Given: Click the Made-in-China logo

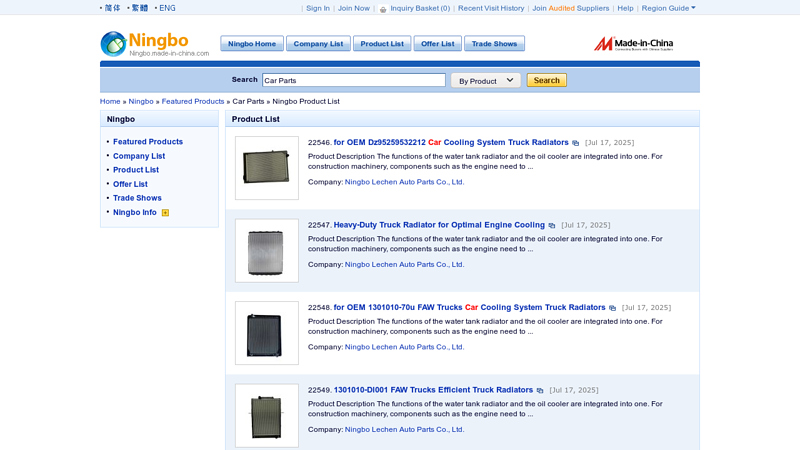Looking at the screenshot, I should [633, 44].
